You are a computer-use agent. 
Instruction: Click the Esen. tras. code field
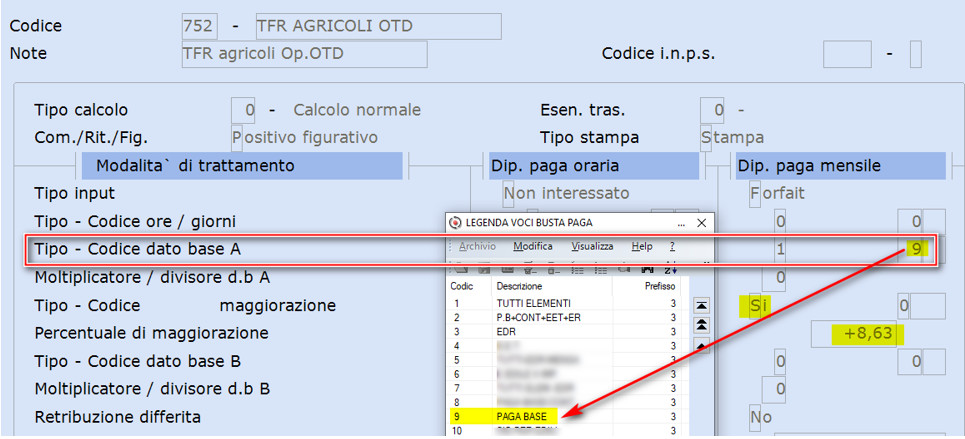coord(712,111)
